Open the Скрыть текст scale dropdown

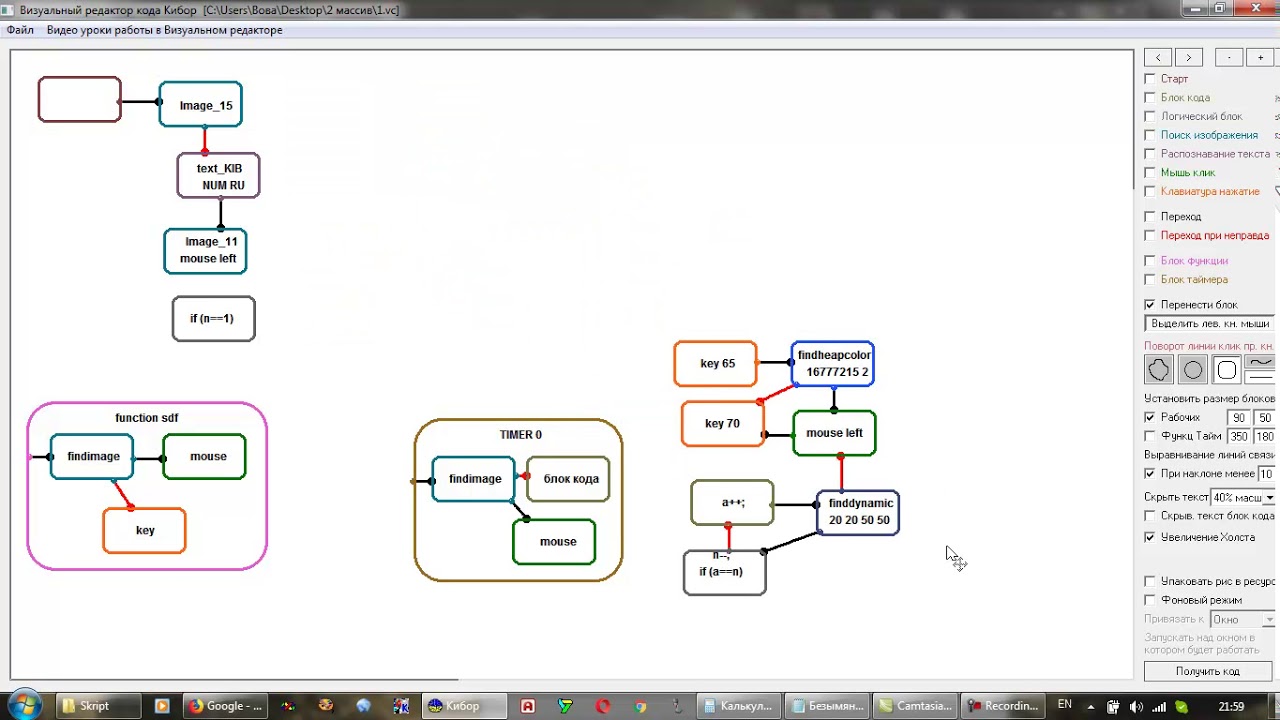click(x=1242, y=497)
